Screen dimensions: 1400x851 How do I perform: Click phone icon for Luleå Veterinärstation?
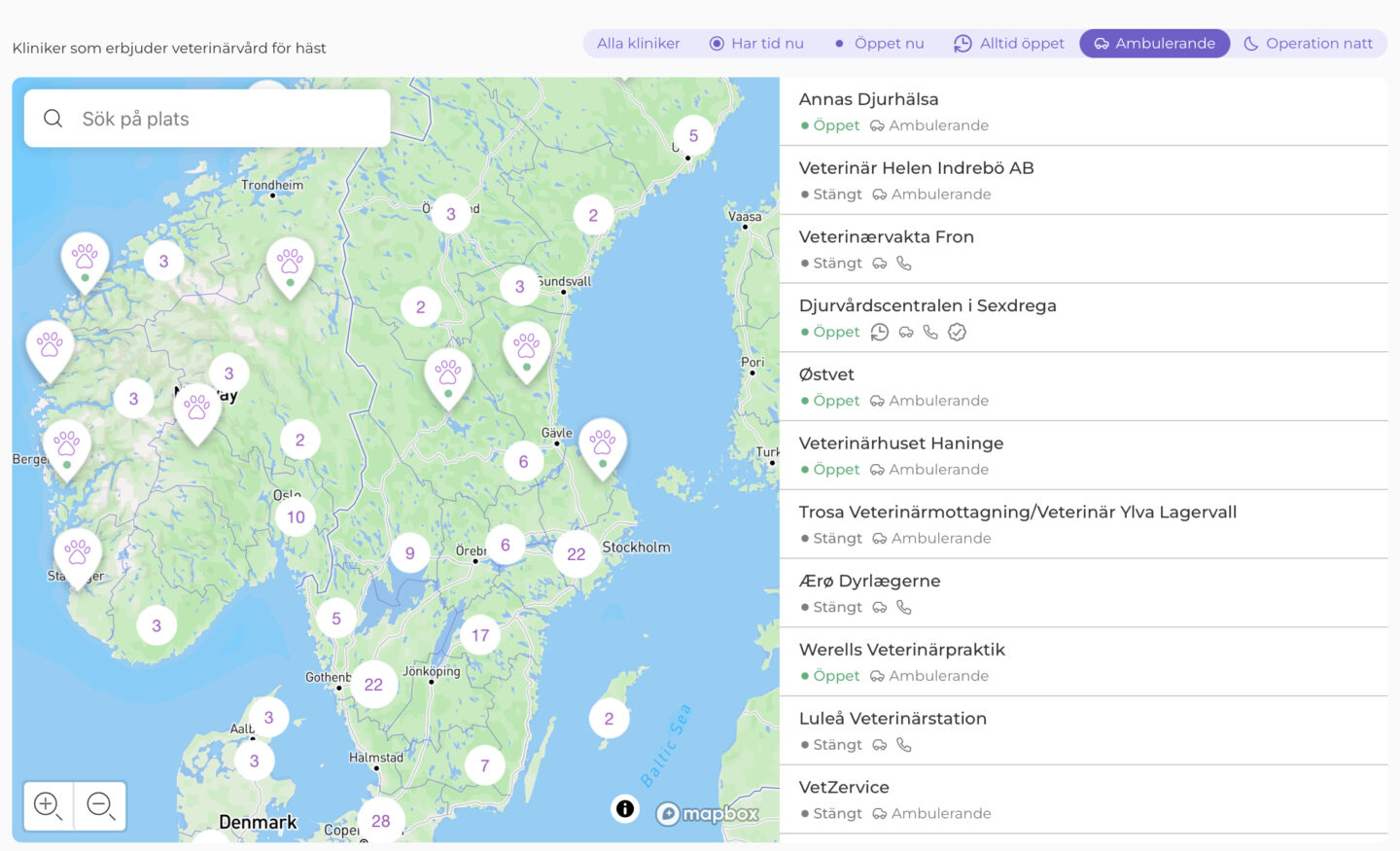tap(904, 745)
